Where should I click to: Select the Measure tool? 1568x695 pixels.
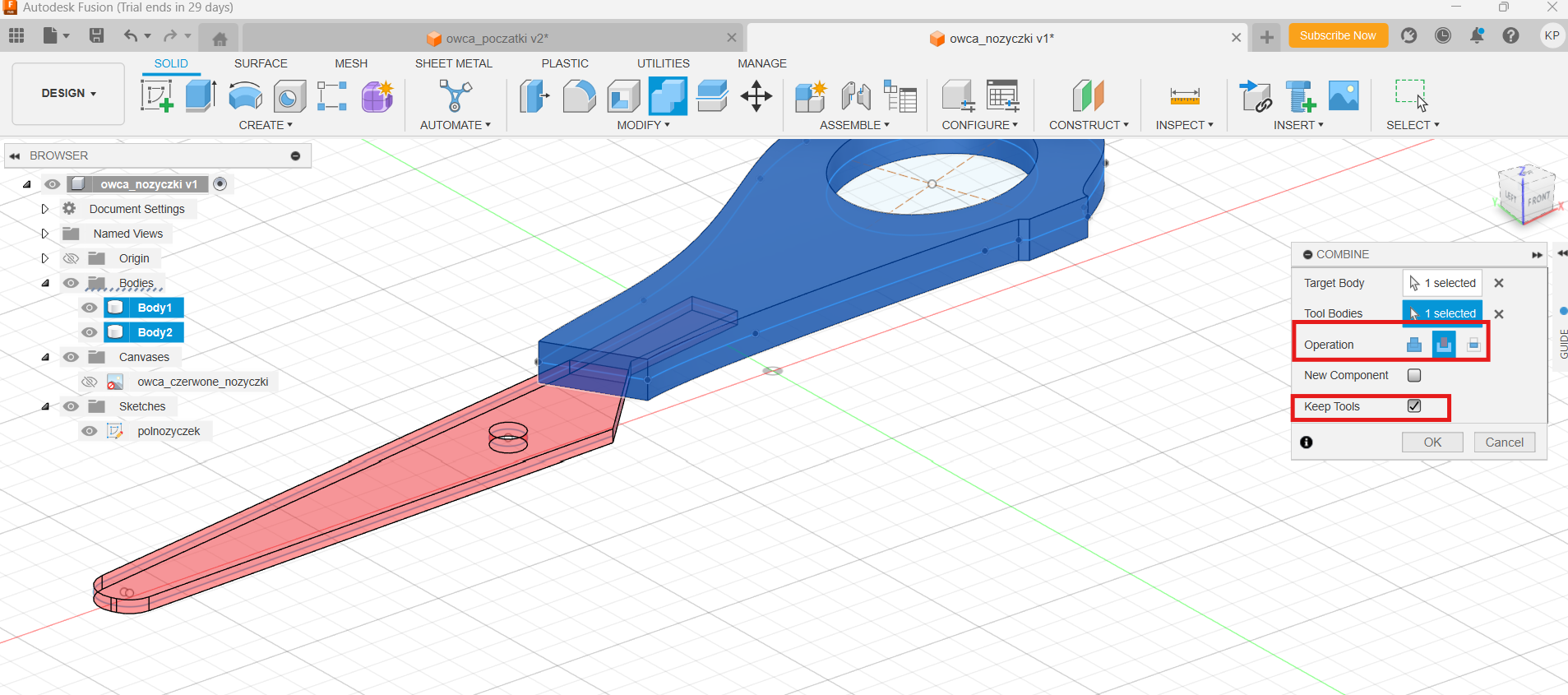(x=1185, y=96)
